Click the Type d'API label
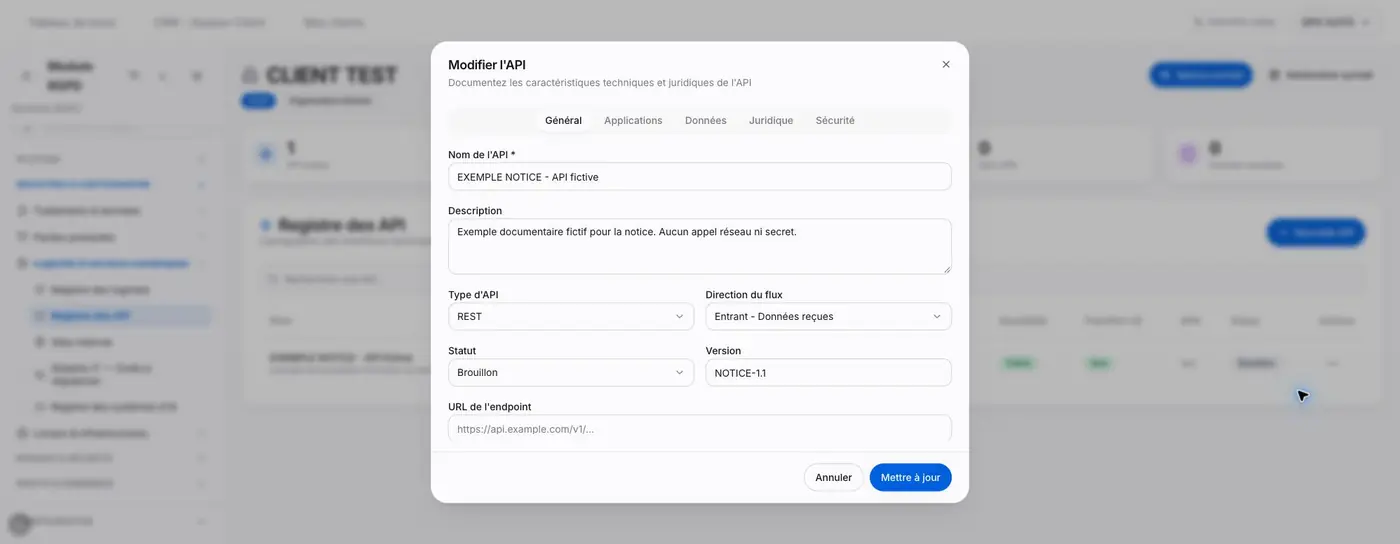The image size is (1400, 544). (473, 295)
